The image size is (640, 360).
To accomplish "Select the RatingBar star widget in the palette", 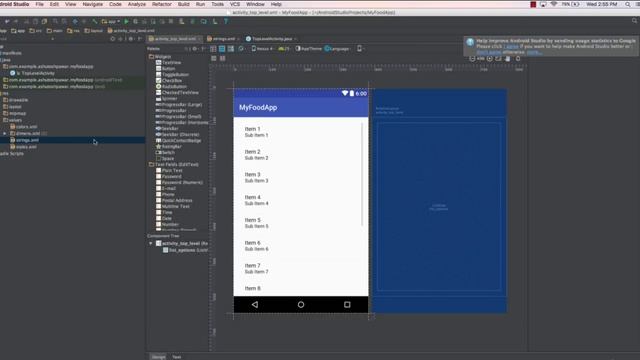I will point(169,146).
